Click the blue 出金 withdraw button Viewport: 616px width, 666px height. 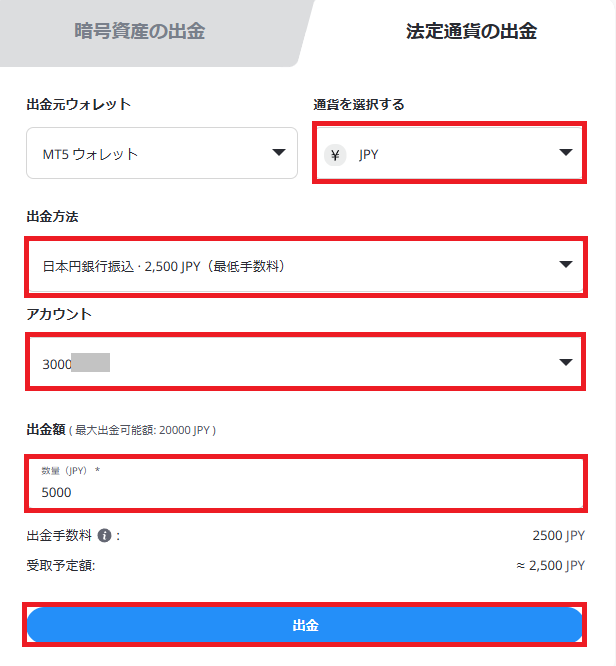(x=305, y=625)
